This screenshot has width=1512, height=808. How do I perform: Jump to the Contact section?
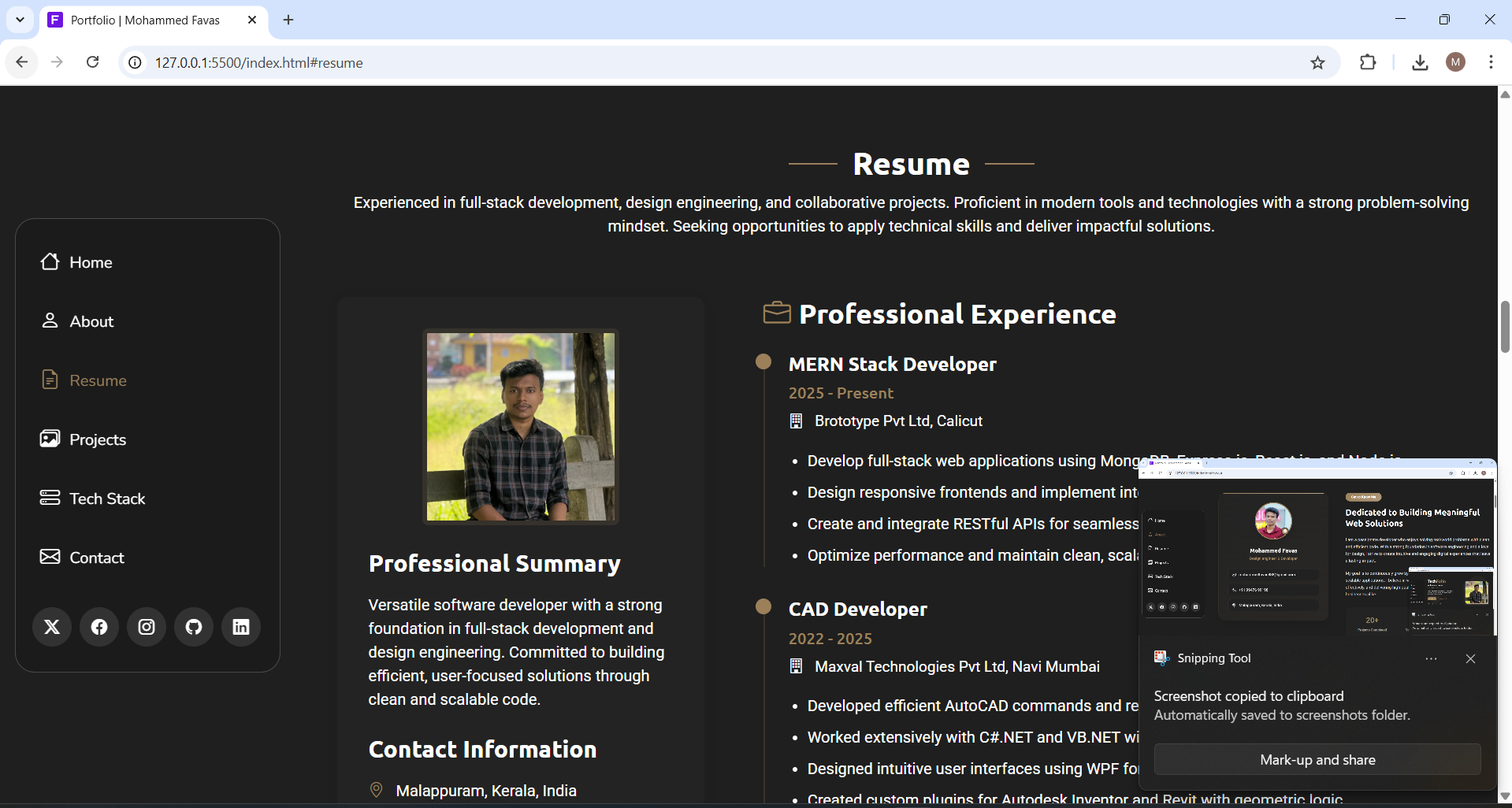(96, 558)
